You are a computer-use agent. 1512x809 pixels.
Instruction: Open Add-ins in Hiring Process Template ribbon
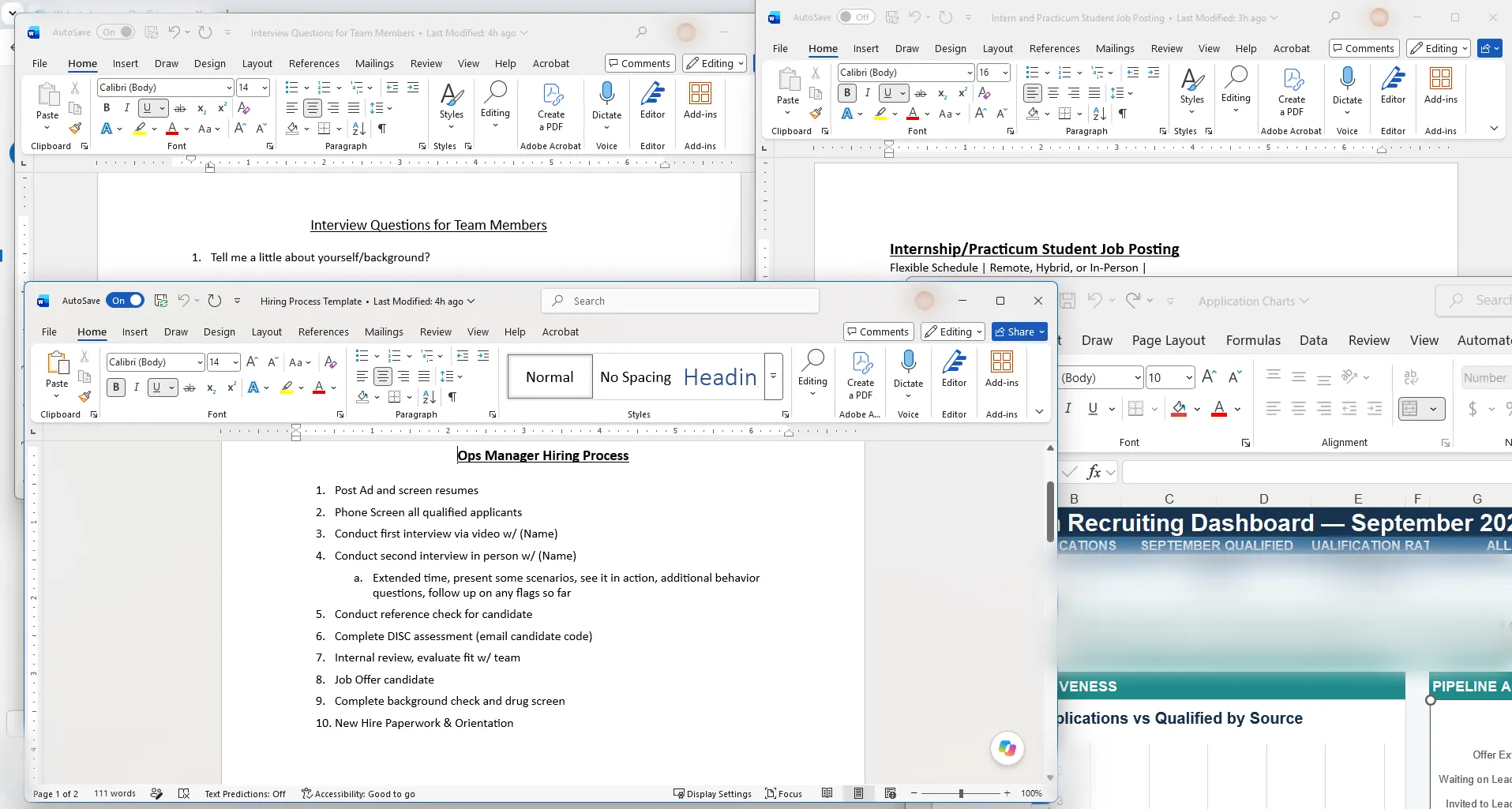1001,369
